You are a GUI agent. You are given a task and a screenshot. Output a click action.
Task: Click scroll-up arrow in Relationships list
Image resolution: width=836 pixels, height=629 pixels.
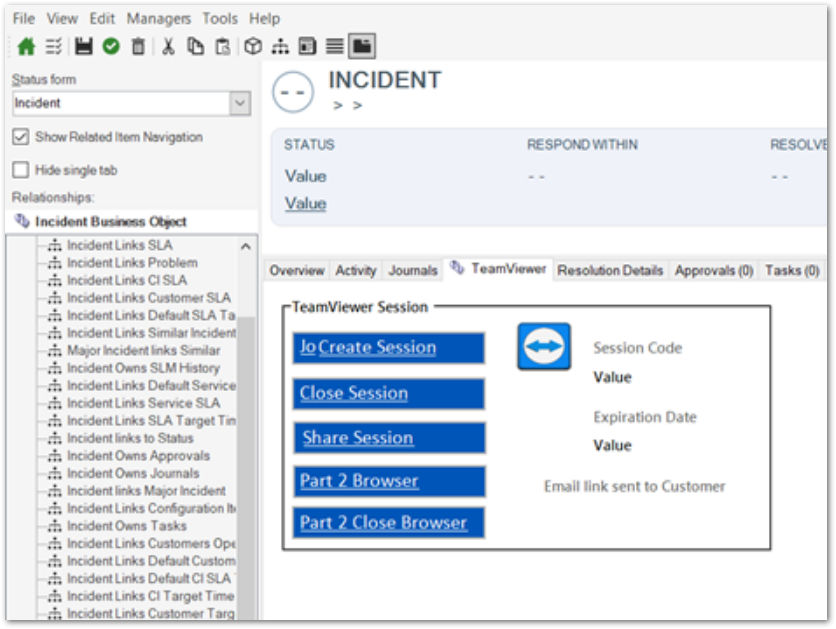pyautogui.click(x=246, y=246)
